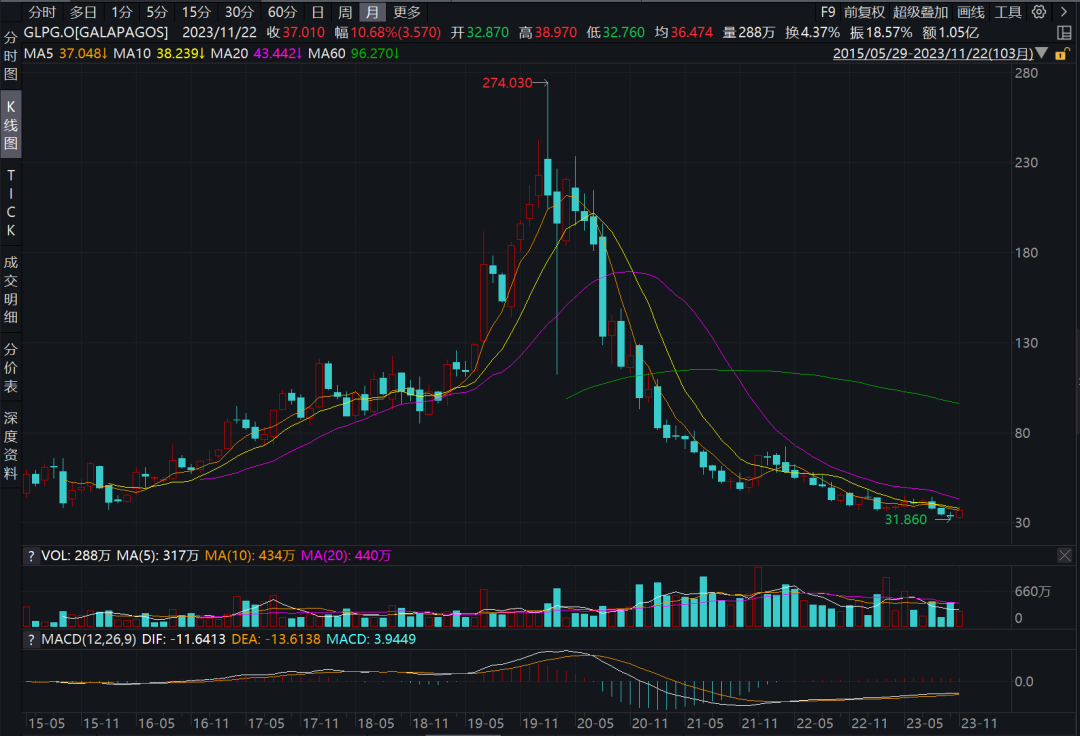Click the panel layout icon at top right
Screen dimensions: 1080x736
pyautogui.click(x=1064, y=33)
